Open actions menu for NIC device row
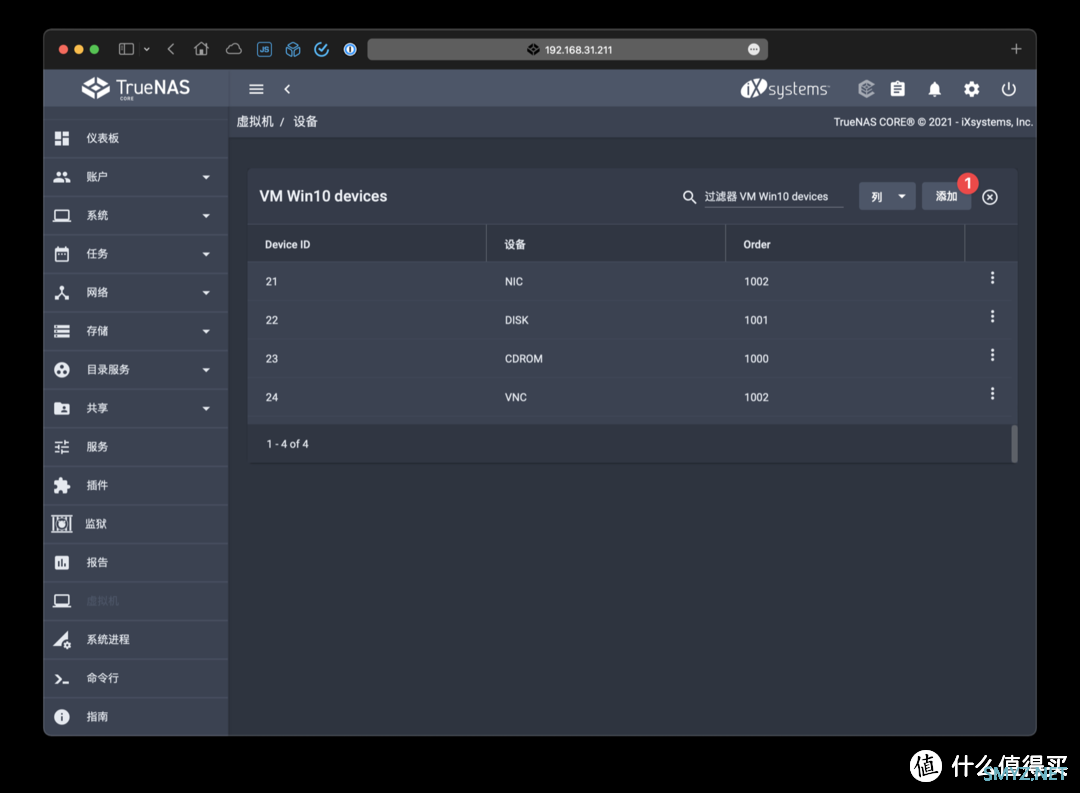 (993, 278)
